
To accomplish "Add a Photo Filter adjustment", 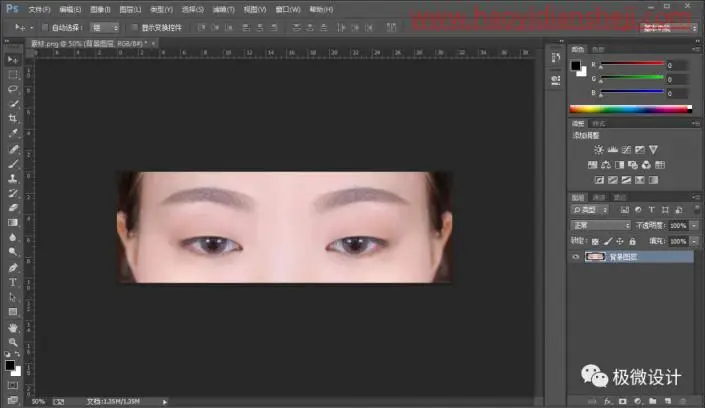I will coord(633,165).
